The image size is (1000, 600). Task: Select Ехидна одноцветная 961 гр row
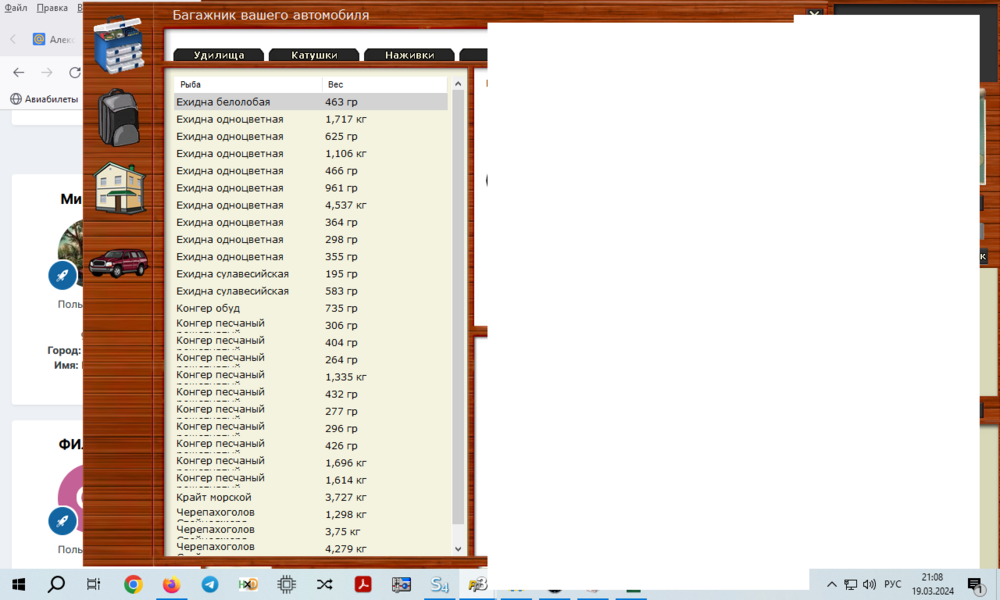click(311, 188)
